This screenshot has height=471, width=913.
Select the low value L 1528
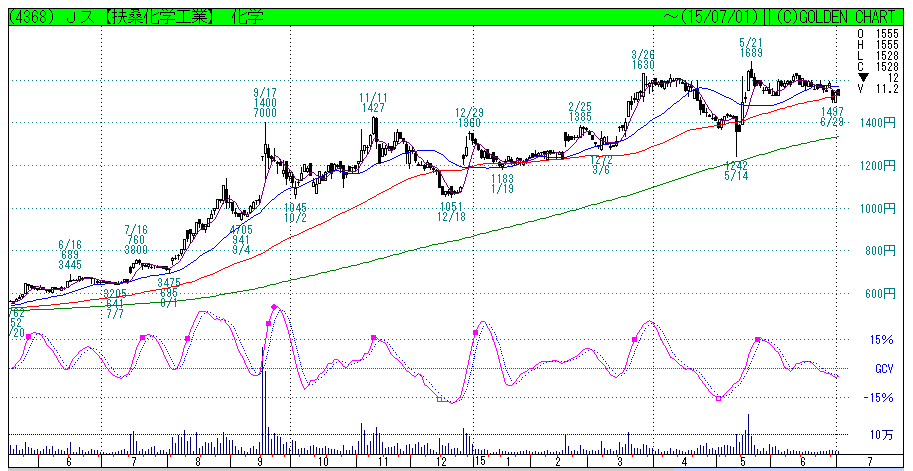click(878, 56)
